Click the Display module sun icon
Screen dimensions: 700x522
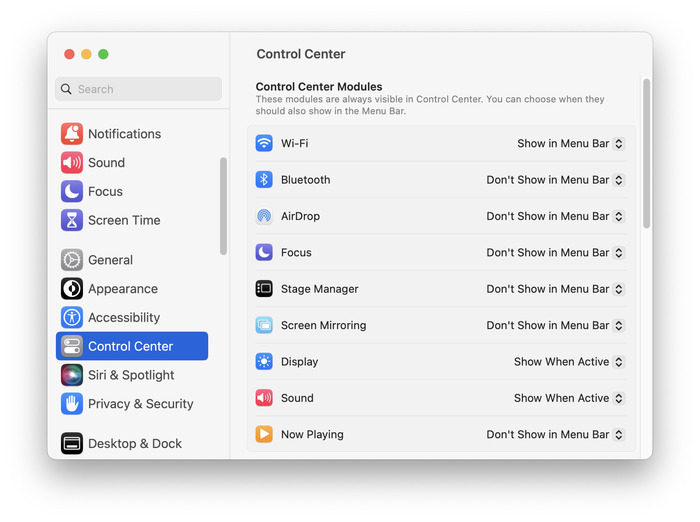[x=264, y=362]
